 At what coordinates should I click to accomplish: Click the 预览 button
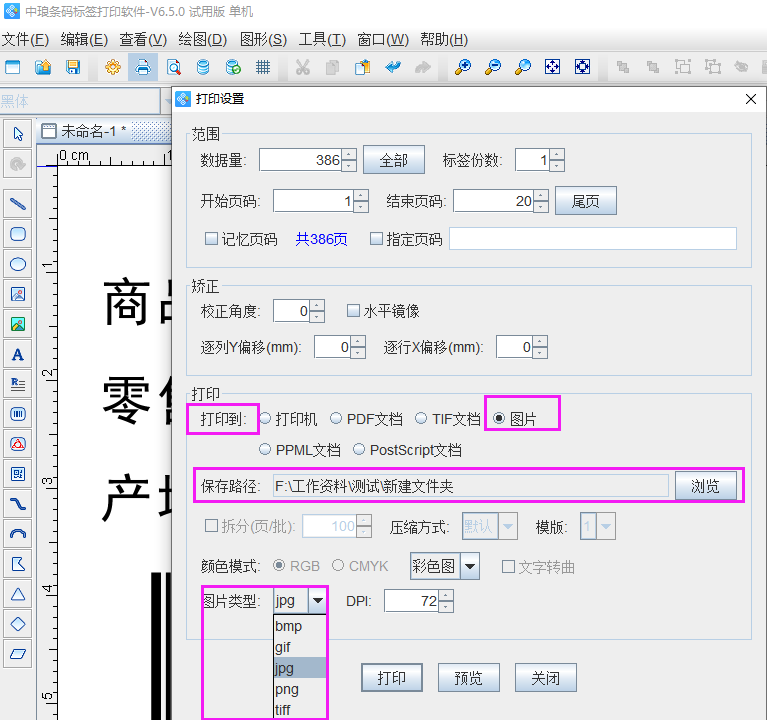pos(469,677)
